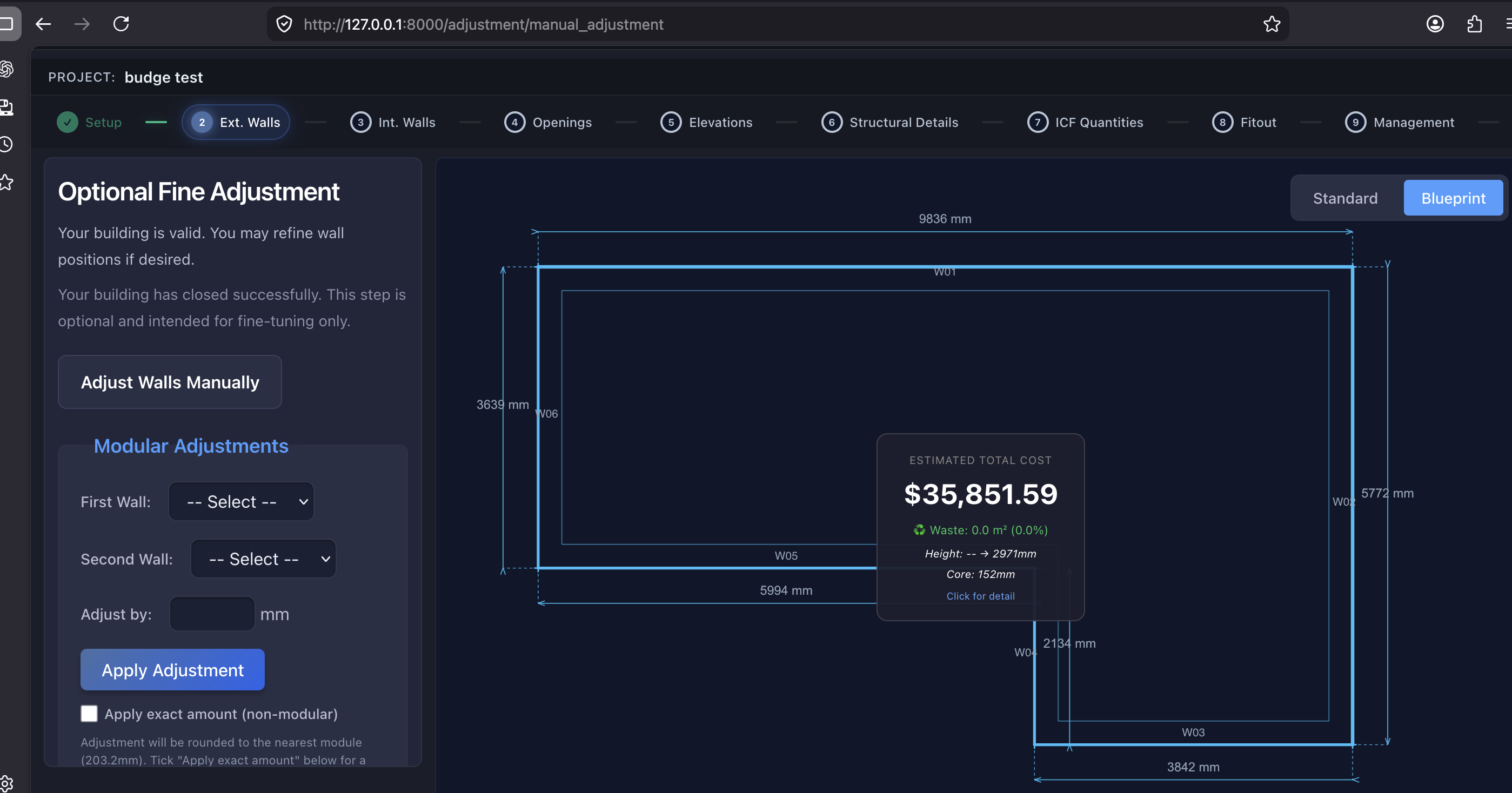The height and width of the screenshot is (793, 1512).
Task: Click the Apply Adjustment button
Action: [x=172, y=670]
